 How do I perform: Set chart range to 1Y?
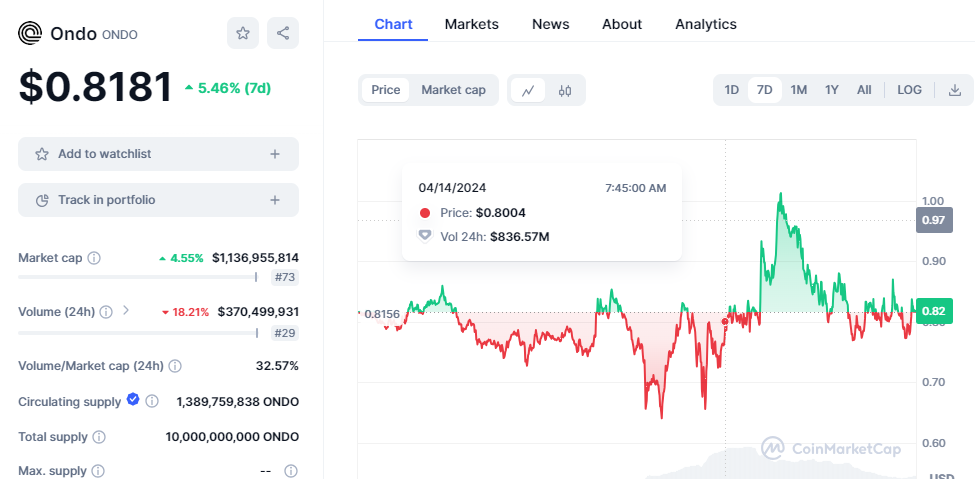click(832, 90)
